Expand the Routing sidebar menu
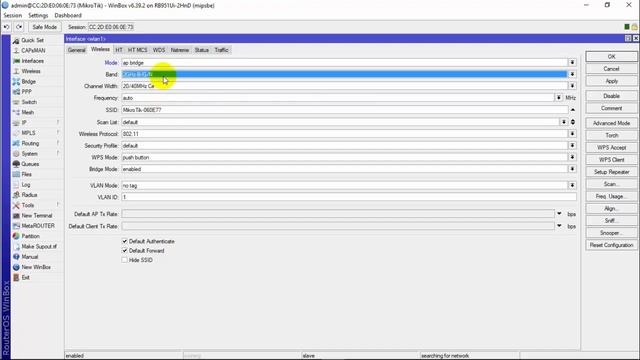This screenshot has height=360, width=640. 30,143
